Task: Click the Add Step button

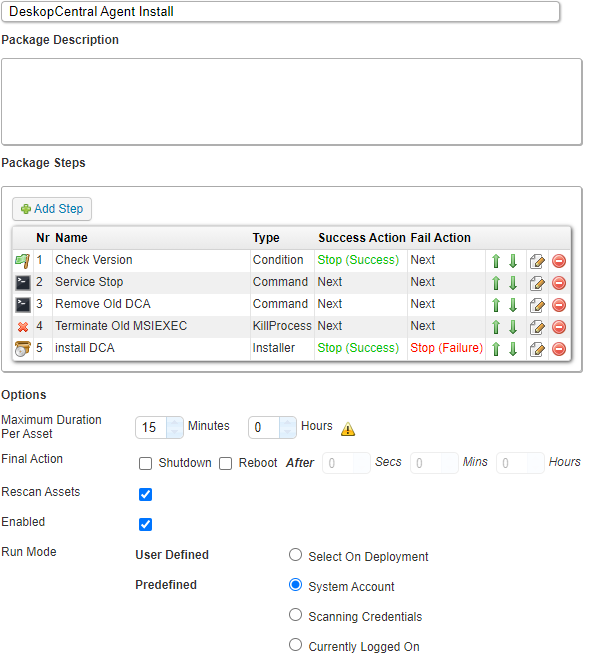Action: tap(52, 209)
